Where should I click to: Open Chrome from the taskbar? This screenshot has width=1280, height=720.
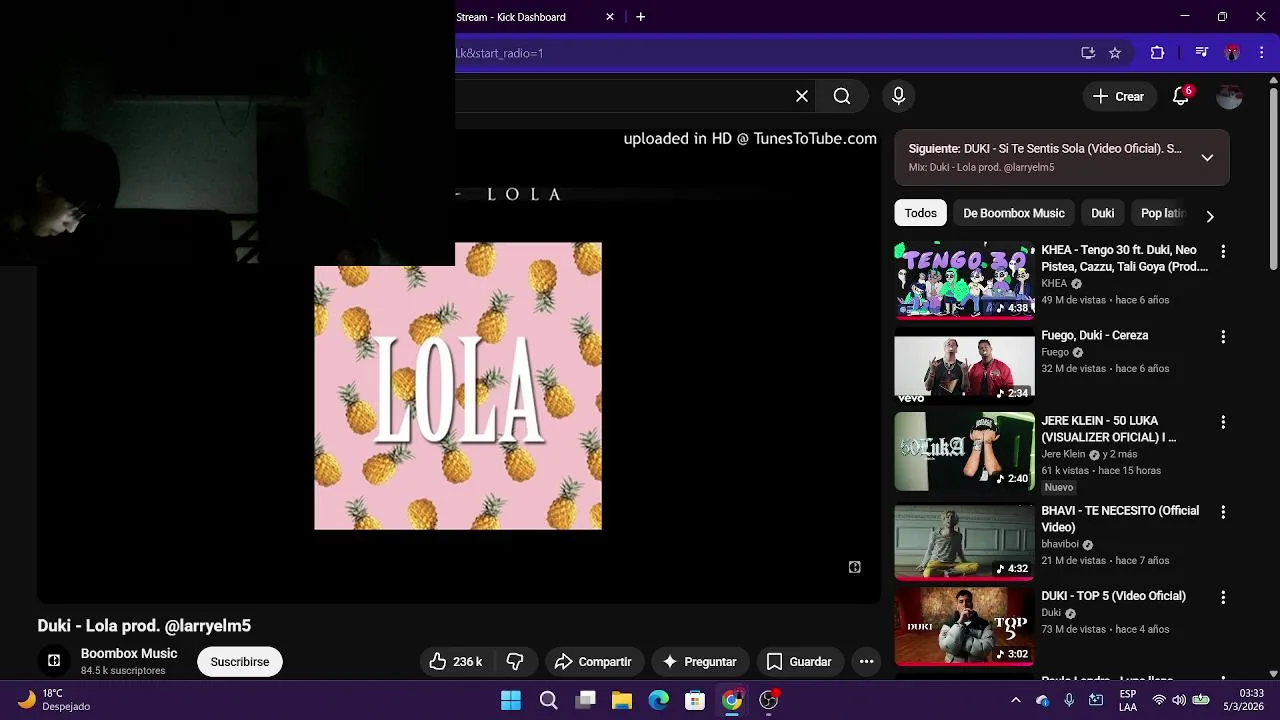(x=732, y=700)
